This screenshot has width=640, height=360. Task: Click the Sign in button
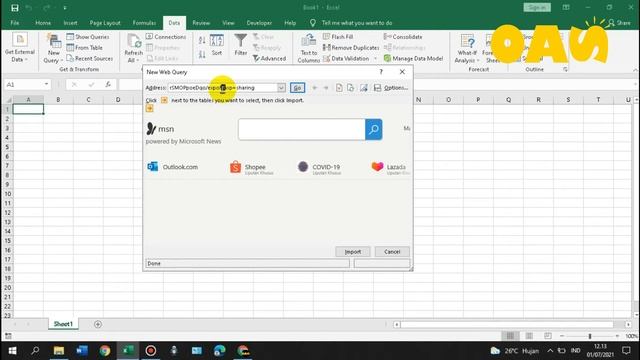click(537, 7)
